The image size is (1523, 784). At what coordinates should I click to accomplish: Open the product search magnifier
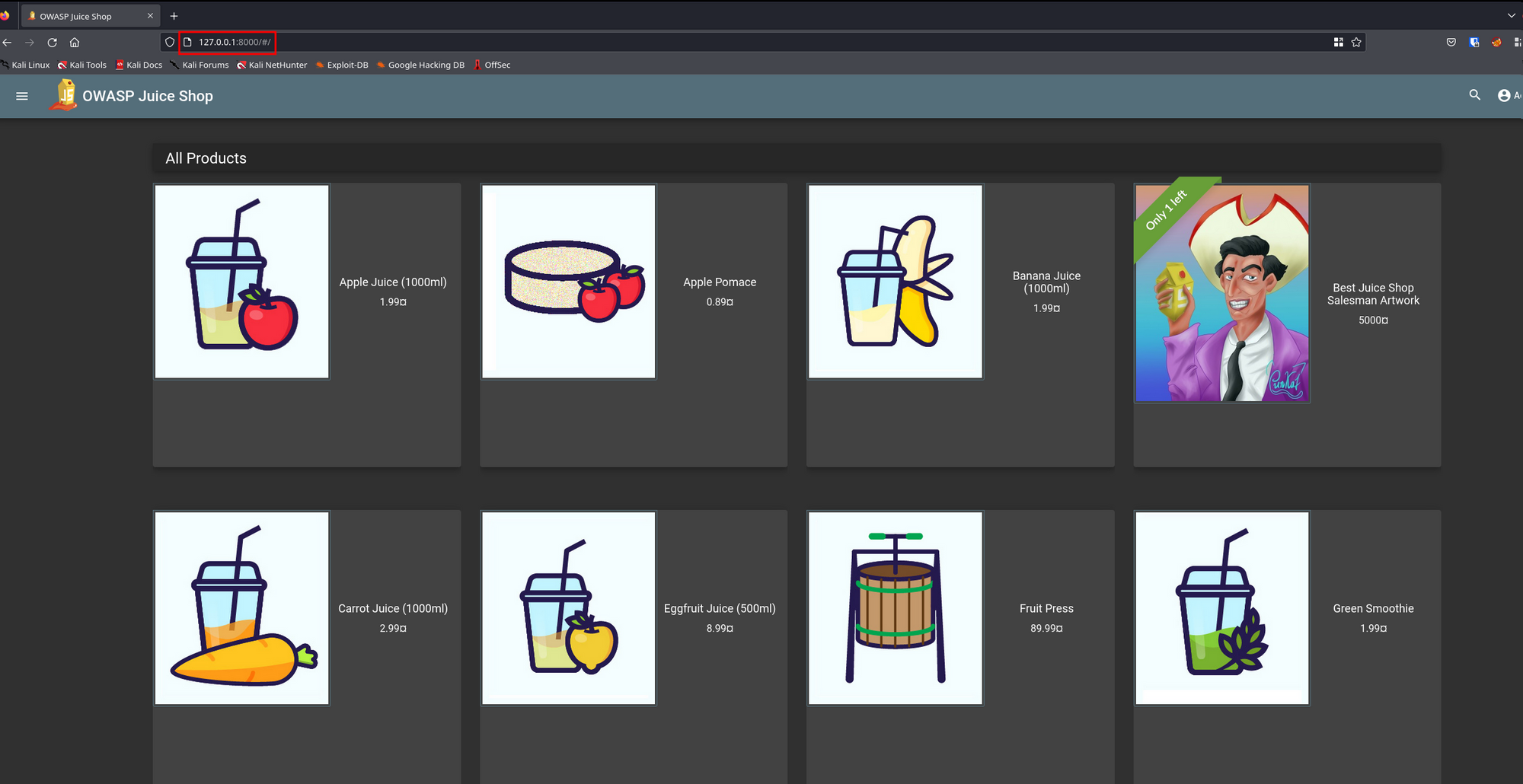pyautogui.click(x=1474, y=95)
